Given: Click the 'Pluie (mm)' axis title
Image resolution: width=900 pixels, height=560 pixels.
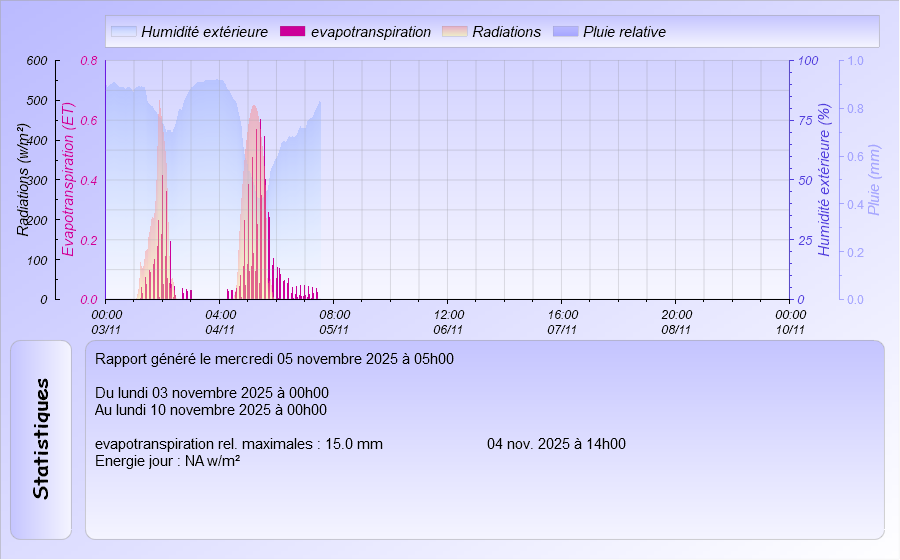Looking at the screenshot, I should click(x=874, y=180).
